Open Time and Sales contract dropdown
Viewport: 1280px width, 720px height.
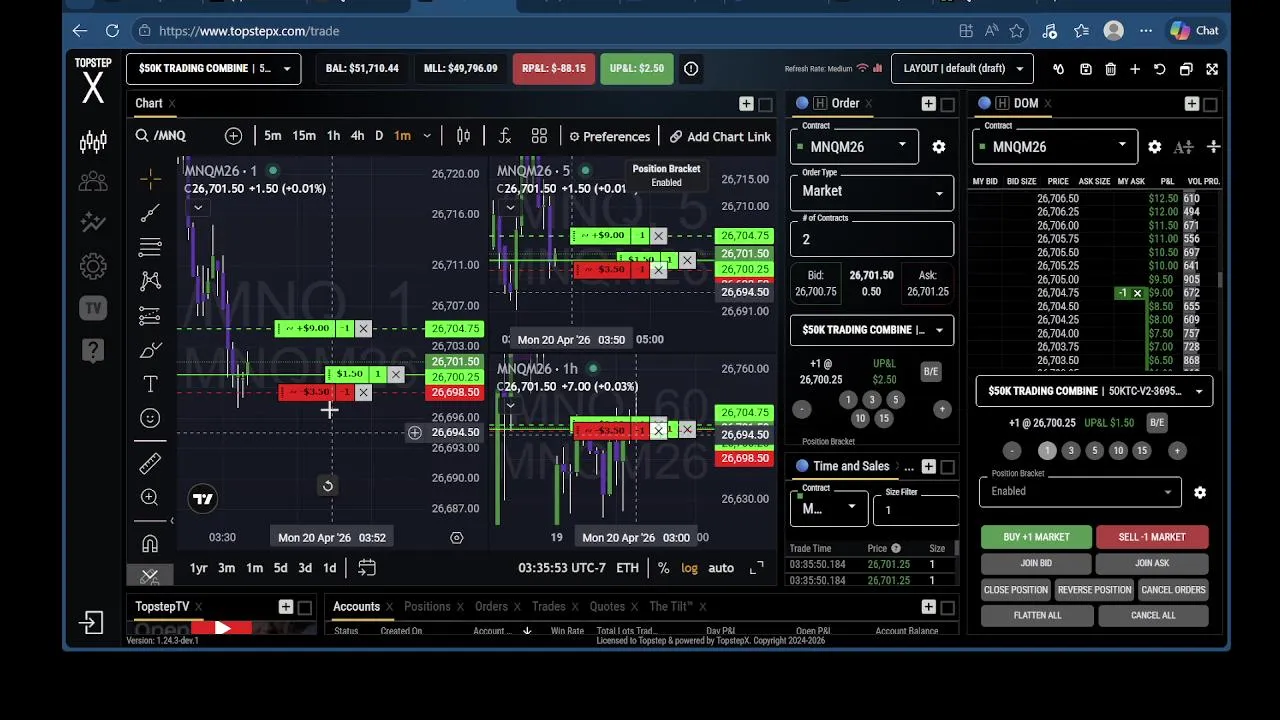tap(829, 508)
